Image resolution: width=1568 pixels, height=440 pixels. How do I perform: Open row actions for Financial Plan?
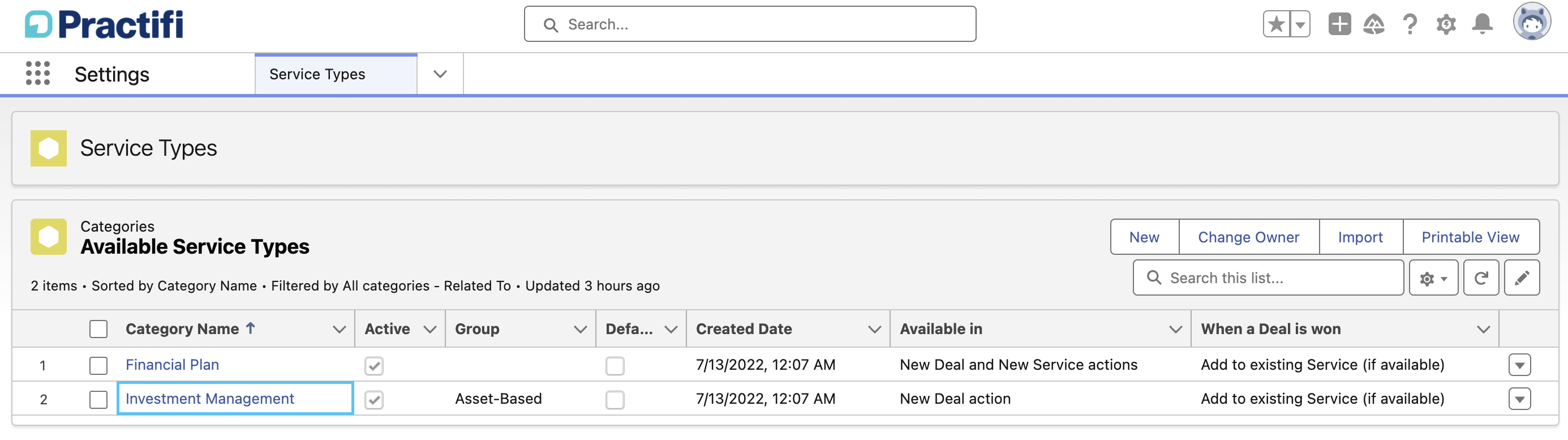click(x=1519, y=365)
